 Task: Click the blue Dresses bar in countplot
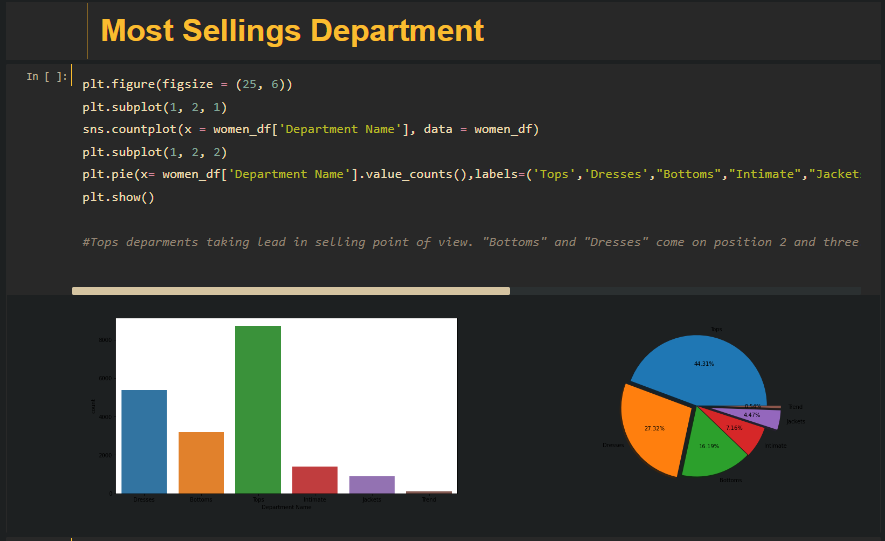(x=144, y=442)
